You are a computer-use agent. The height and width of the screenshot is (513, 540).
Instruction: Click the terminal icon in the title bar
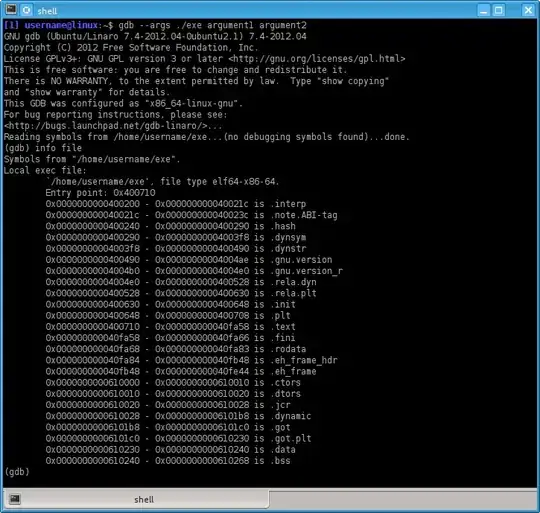click(x=11, y=9)
